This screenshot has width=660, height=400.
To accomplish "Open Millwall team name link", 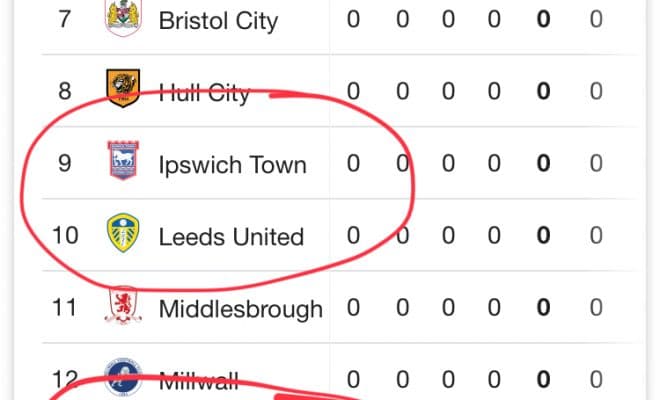I will pyautogui.click(x=199, y=381).
